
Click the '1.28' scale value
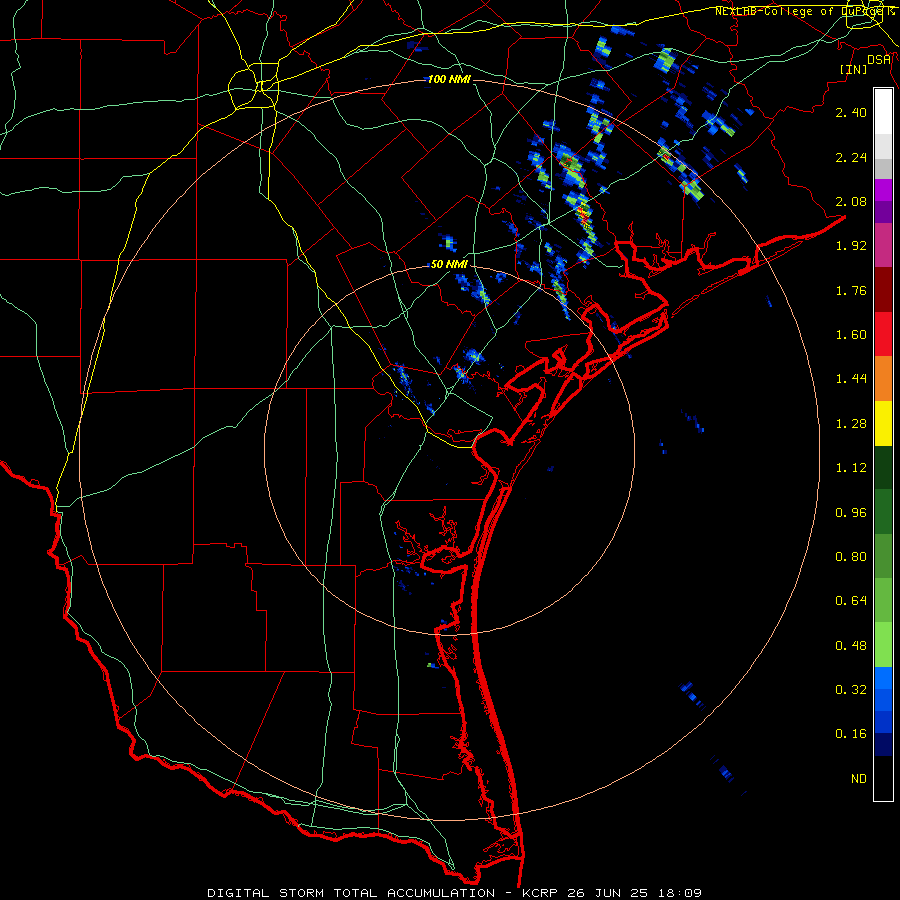tap(851, 424)
